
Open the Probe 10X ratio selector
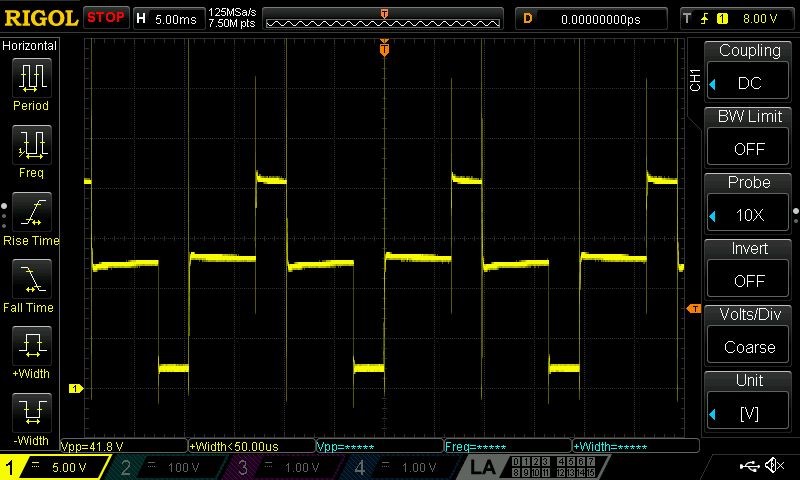click(748, 215)
